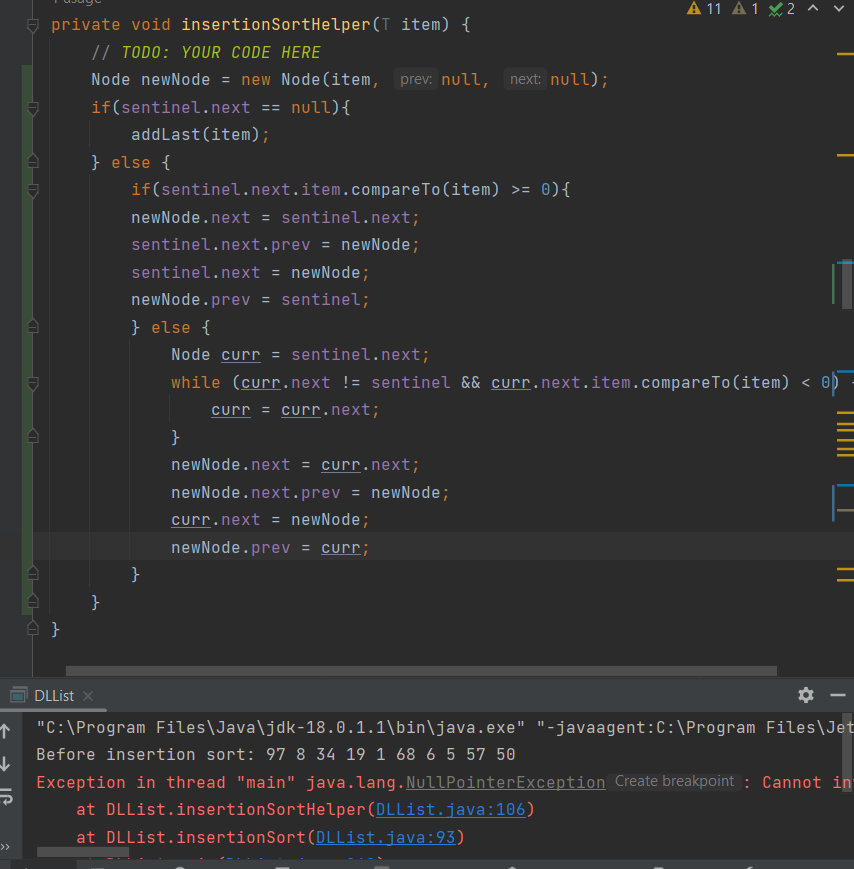854x869 pixels.
Task: Open Run panel settings gear
Action: click(806, 695)
